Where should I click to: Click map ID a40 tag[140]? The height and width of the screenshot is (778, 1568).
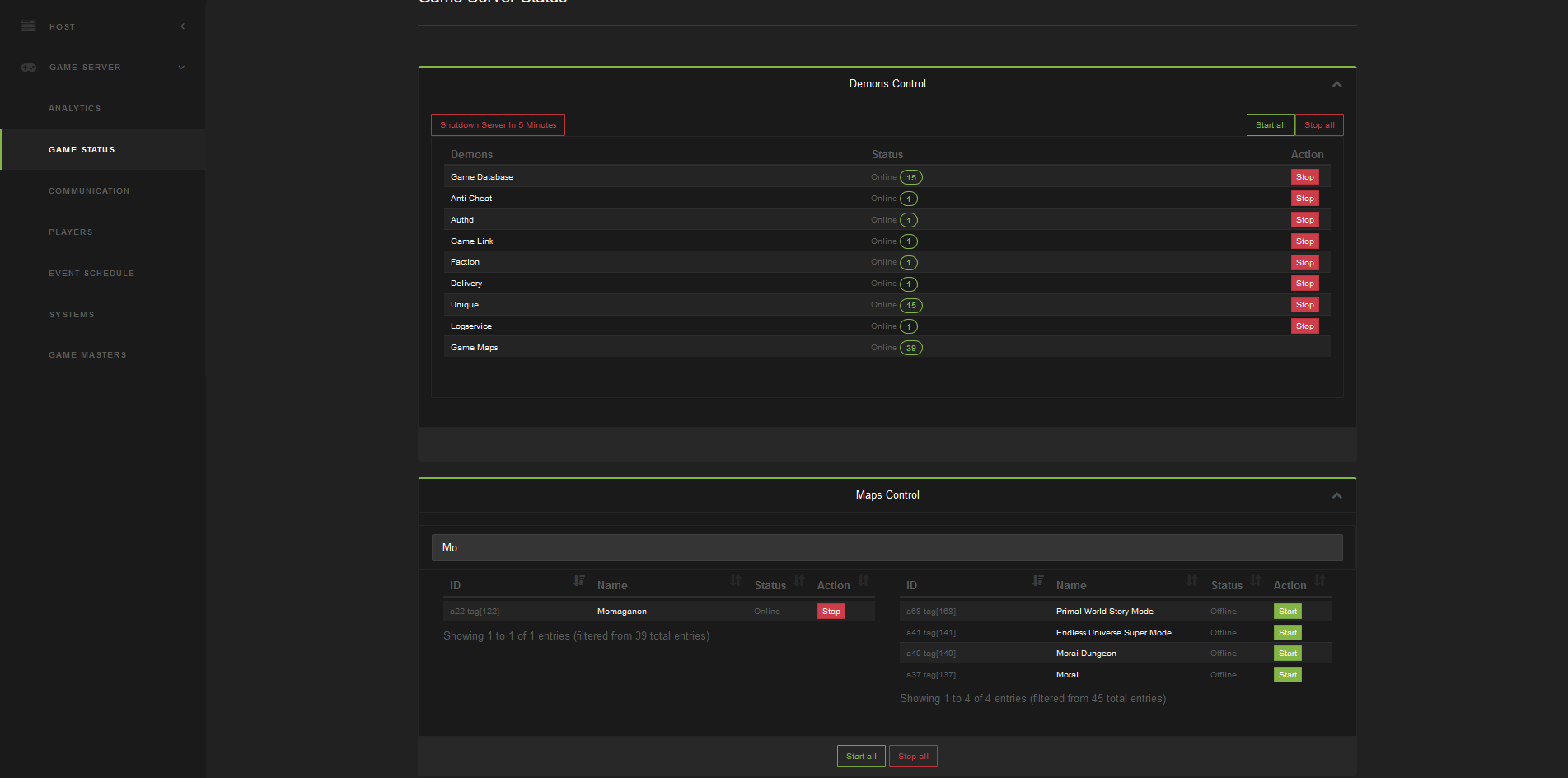point(931,654)
